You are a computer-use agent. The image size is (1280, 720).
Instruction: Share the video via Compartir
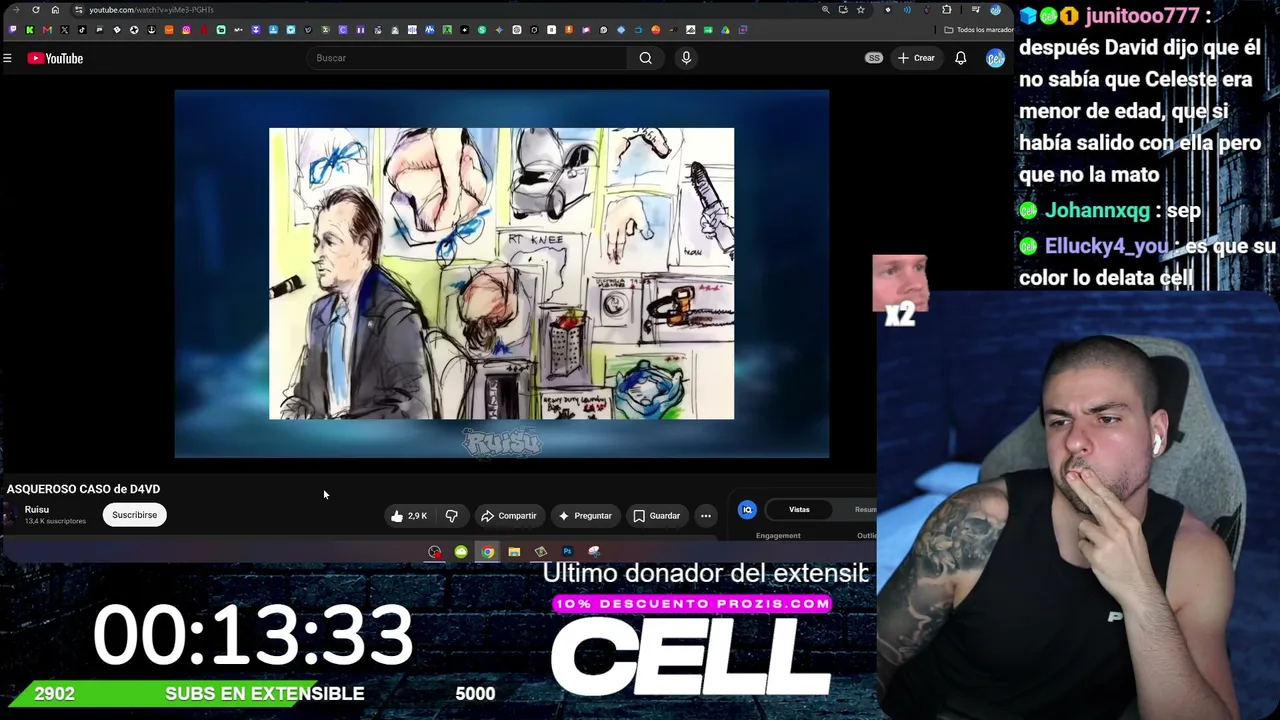coord(509,516)
